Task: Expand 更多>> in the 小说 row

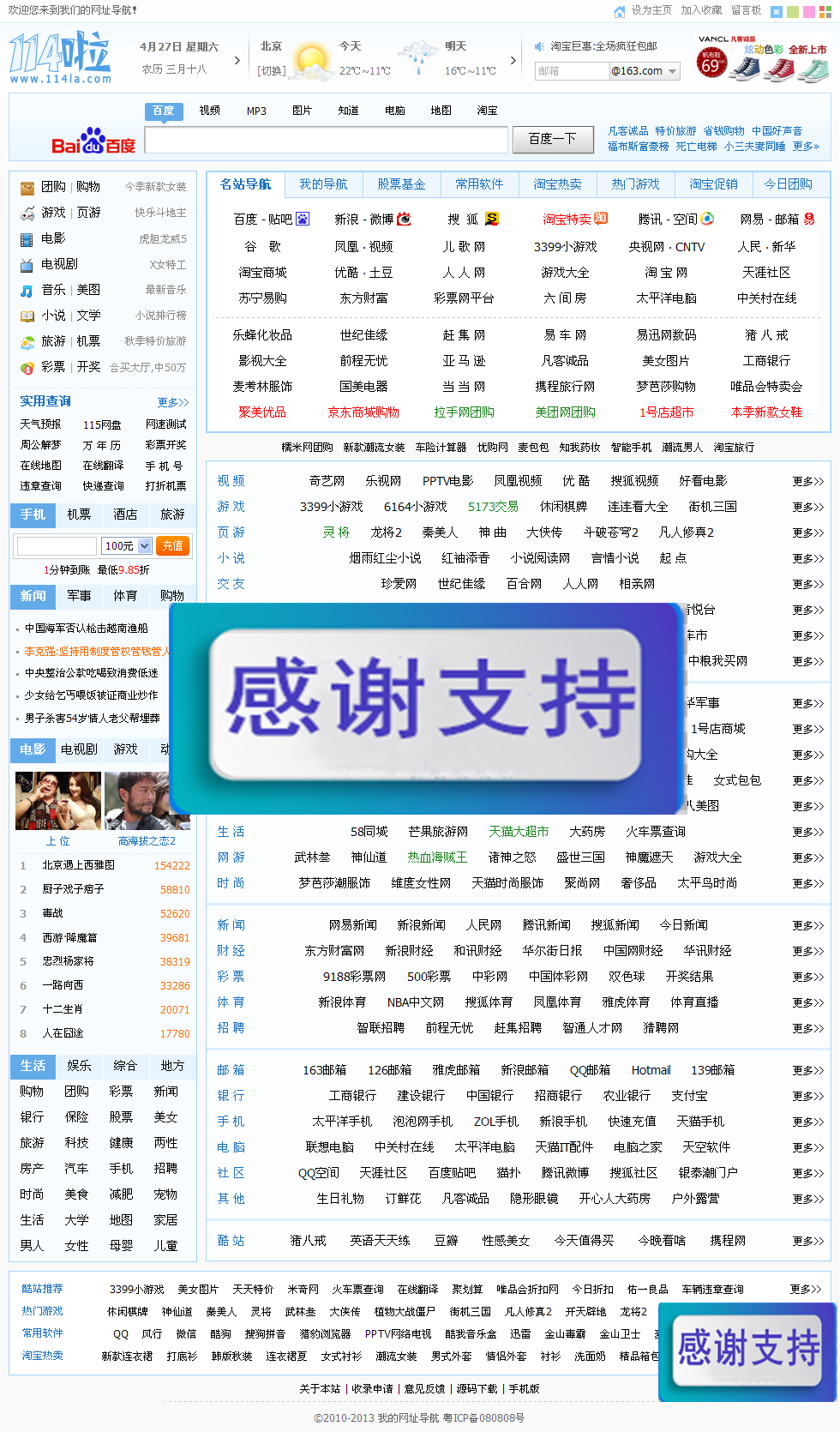Action: coord(807,558)
